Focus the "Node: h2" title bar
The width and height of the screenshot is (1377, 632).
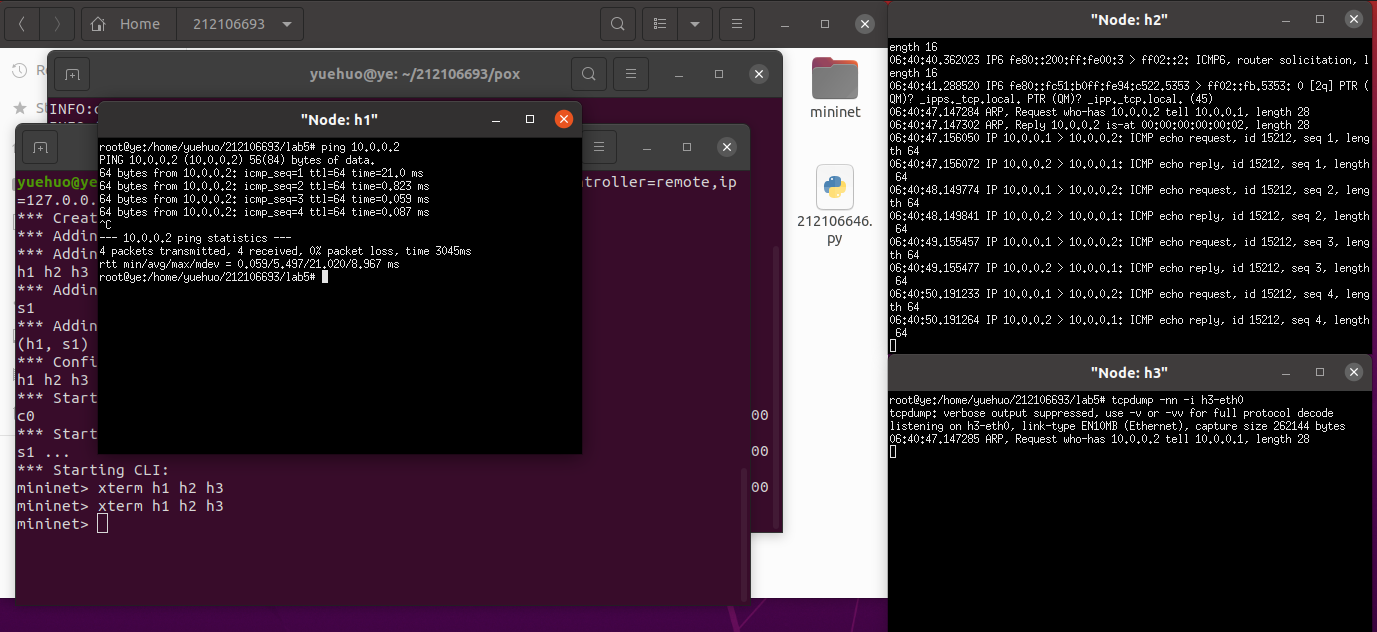[1129, 19]
